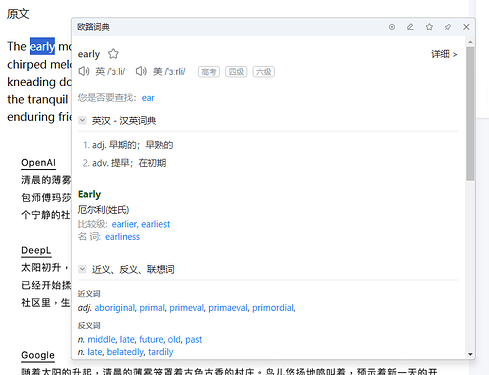
Task: Click the 六级 tag badge
Action: pos(264,72)
